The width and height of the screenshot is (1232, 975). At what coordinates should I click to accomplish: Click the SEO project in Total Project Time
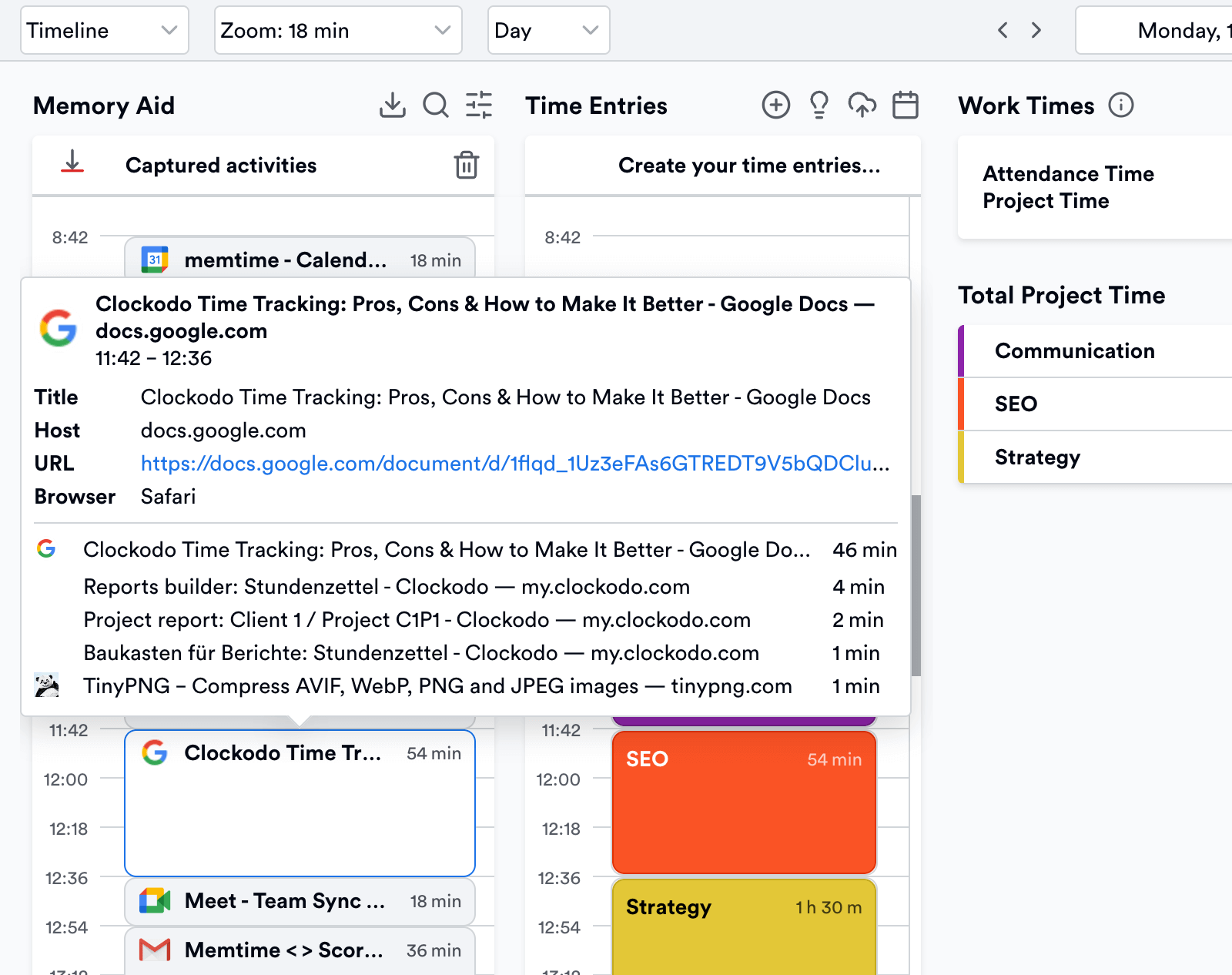click(1095, 404)
